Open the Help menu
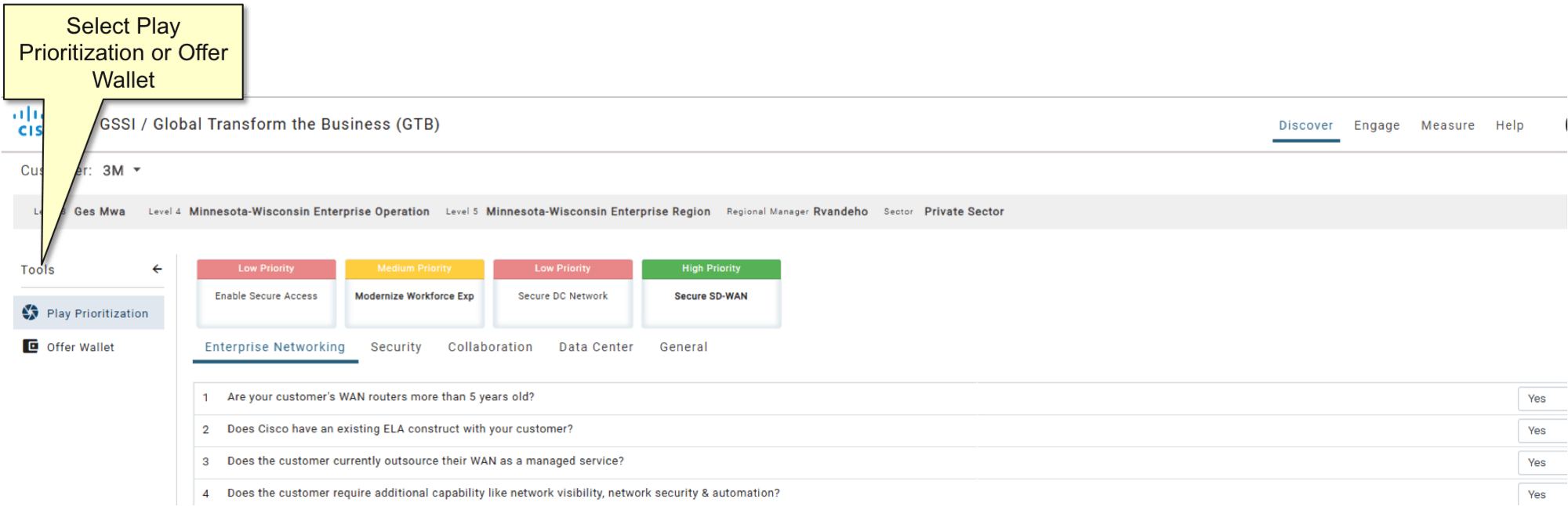Viewport: 1568px width, 506px height. coord(1509,125)
